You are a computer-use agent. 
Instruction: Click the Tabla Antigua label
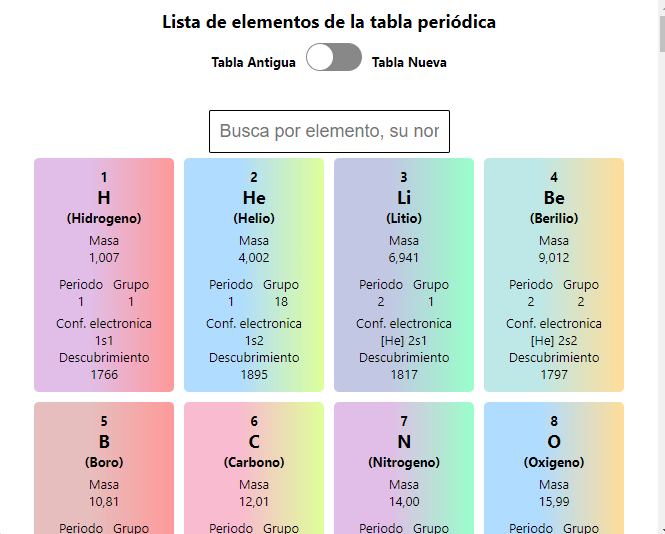click(x=253, y=62)
